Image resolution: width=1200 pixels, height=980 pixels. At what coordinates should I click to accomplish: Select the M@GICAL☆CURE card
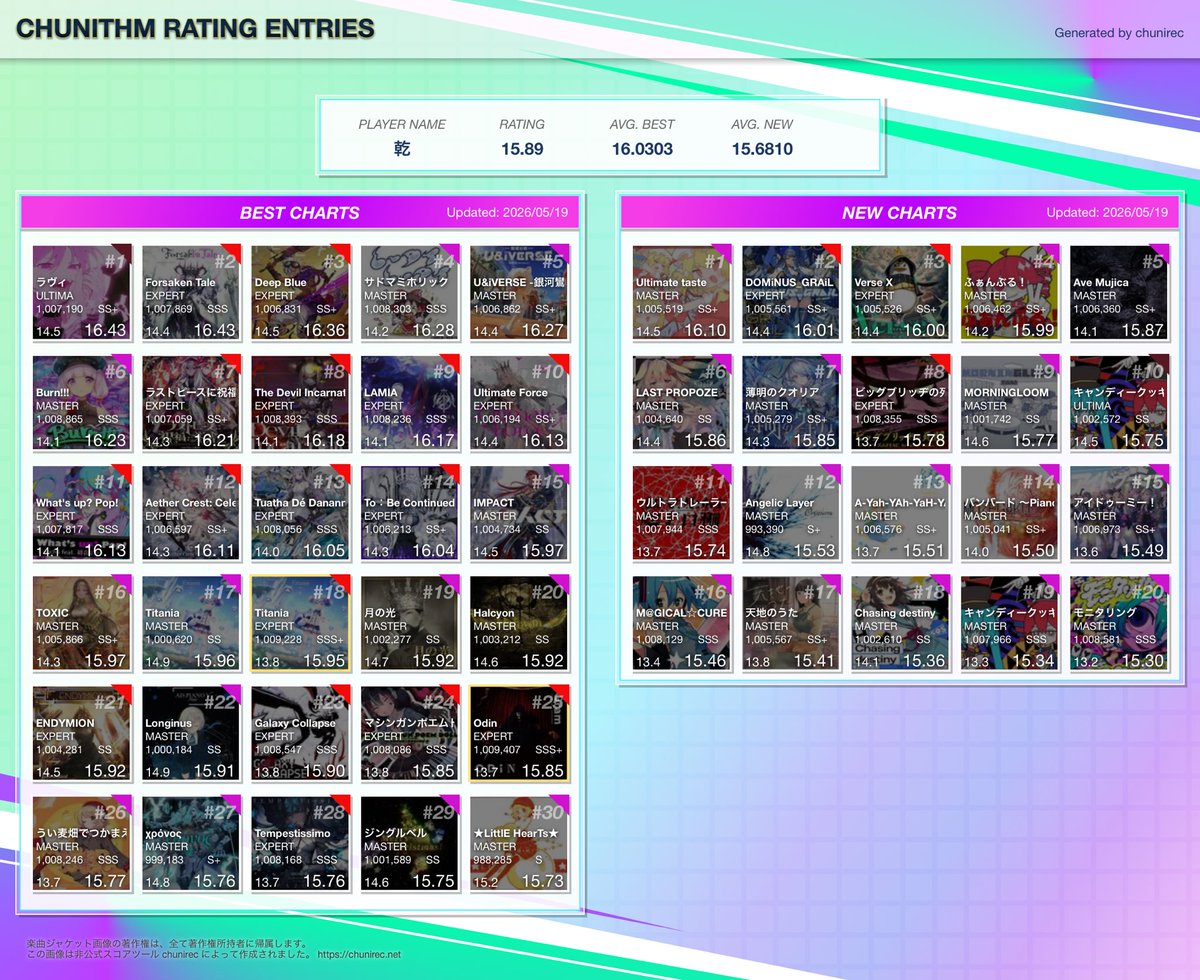[682, 622]
